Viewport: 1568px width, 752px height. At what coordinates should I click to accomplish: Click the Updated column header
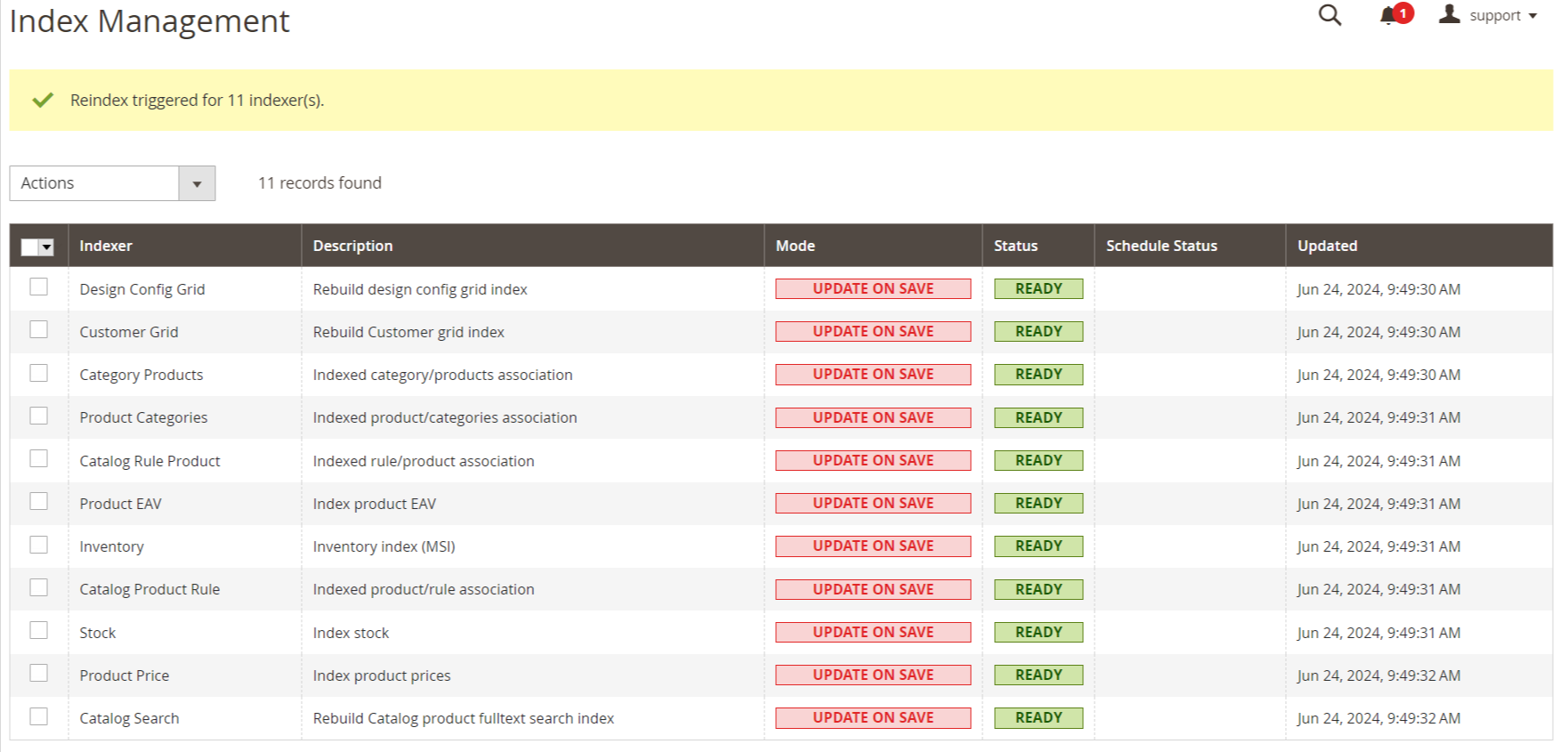coord(1327,246)
